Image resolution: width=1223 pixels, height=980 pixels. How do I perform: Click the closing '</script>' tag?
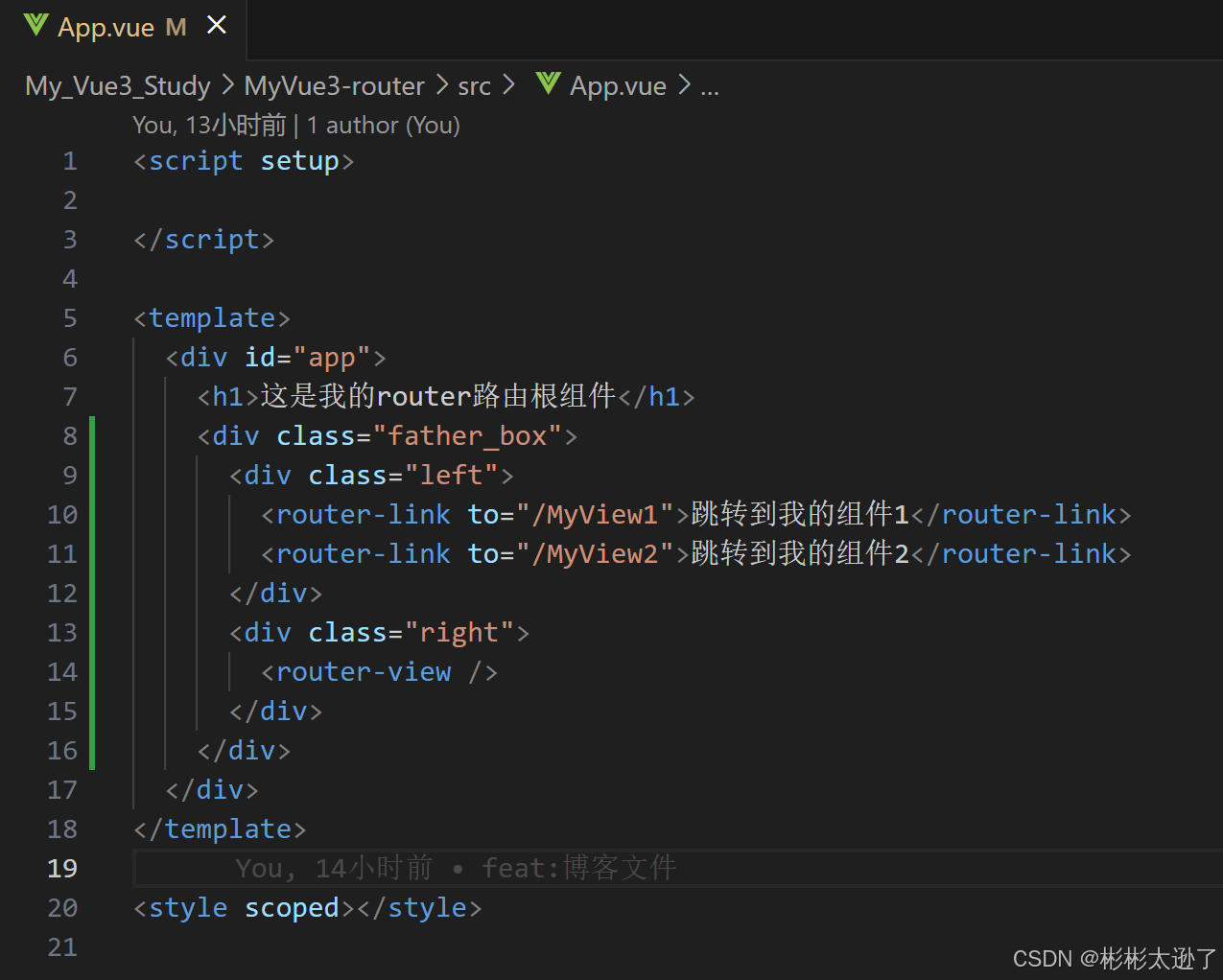click(x=203, y=240)
